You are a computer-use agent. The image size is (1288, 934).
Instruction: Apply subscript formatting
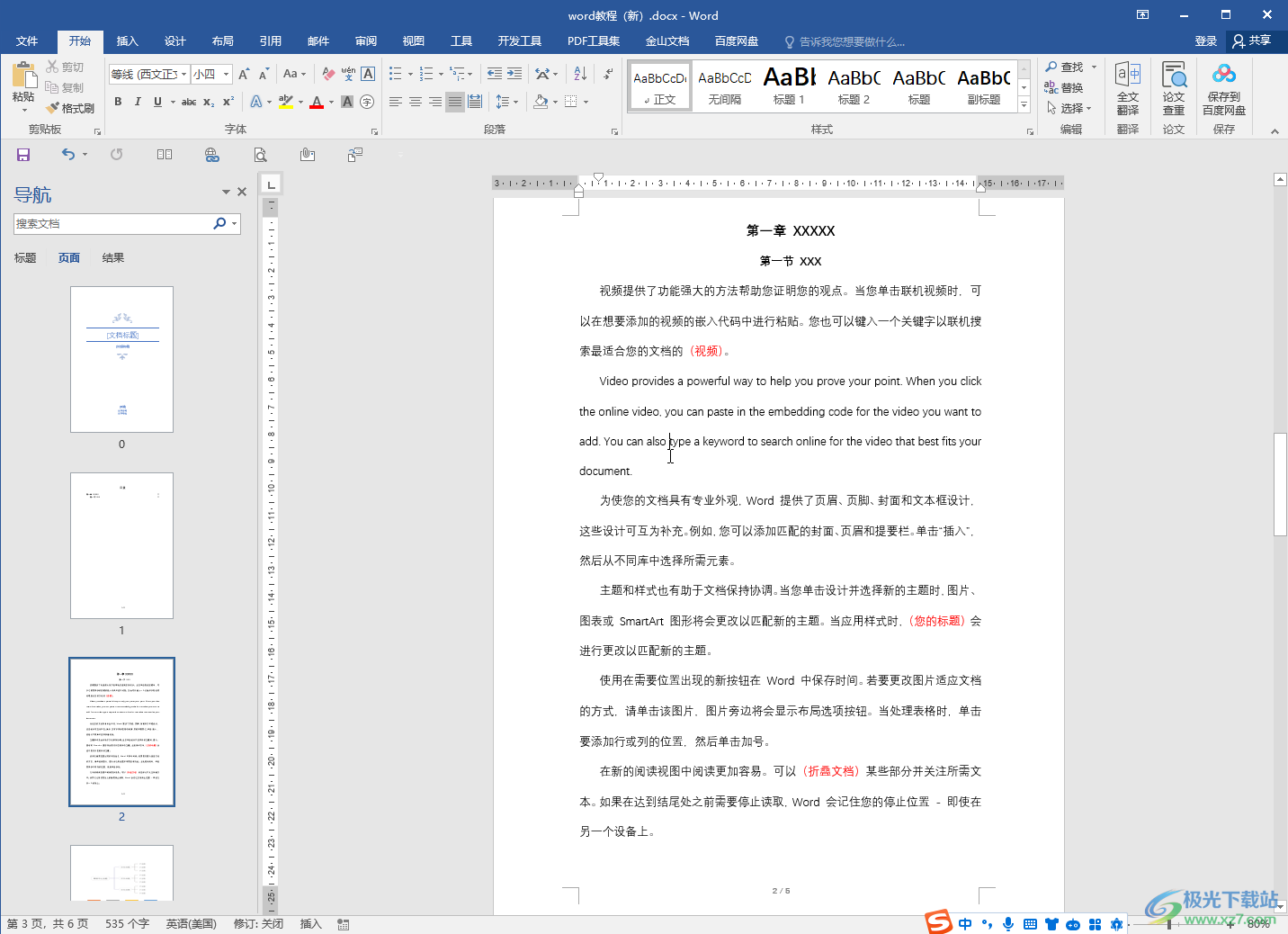(209, 102)
